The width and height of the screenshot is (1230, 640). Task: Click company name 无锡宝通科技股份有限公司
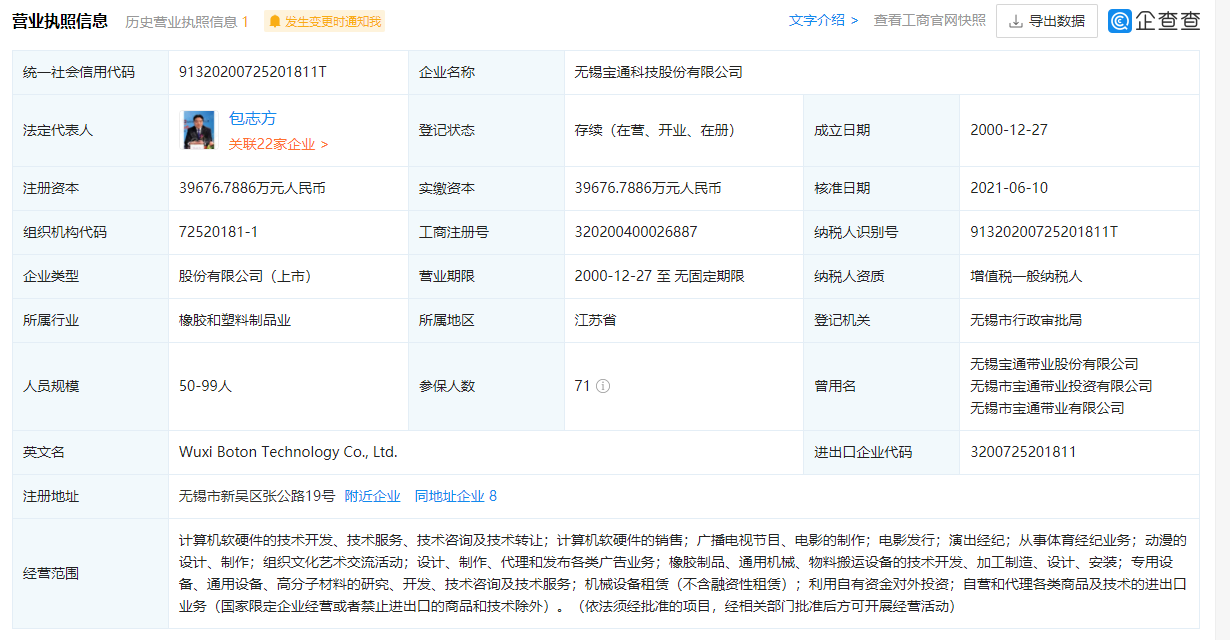click(x=658, y=72)
